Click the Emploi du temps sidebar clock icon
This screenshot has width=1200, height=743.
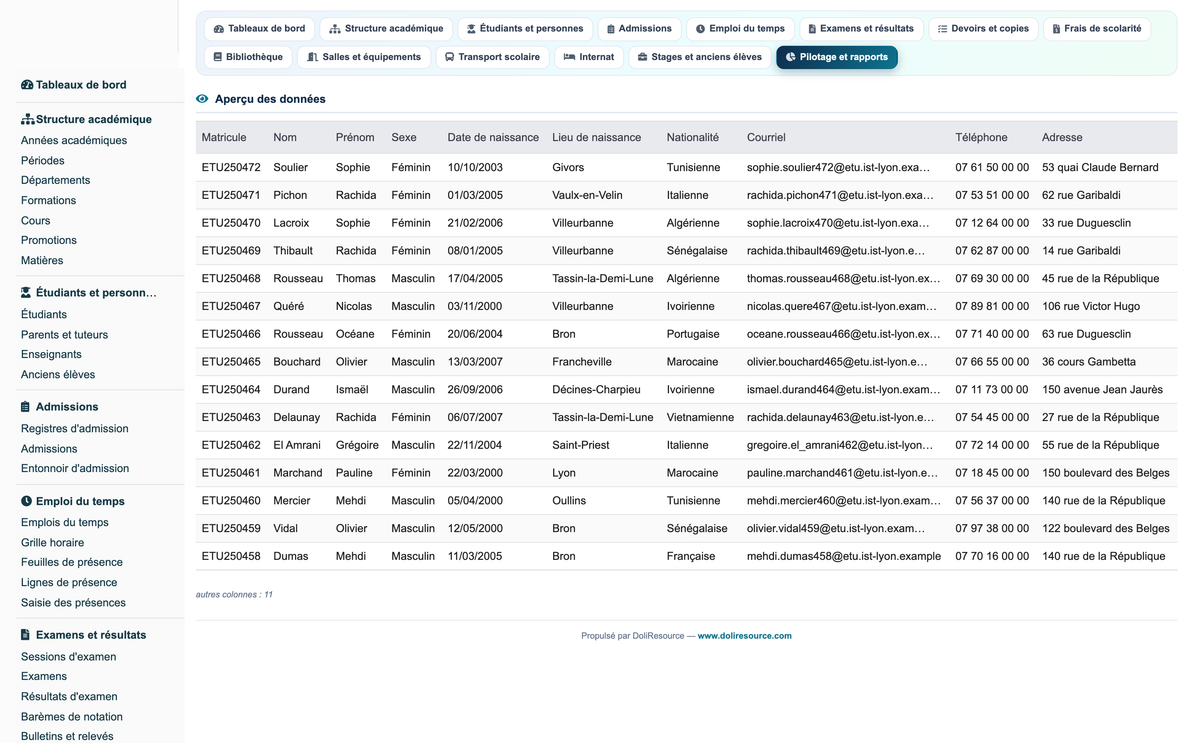(x=26, y=501)
